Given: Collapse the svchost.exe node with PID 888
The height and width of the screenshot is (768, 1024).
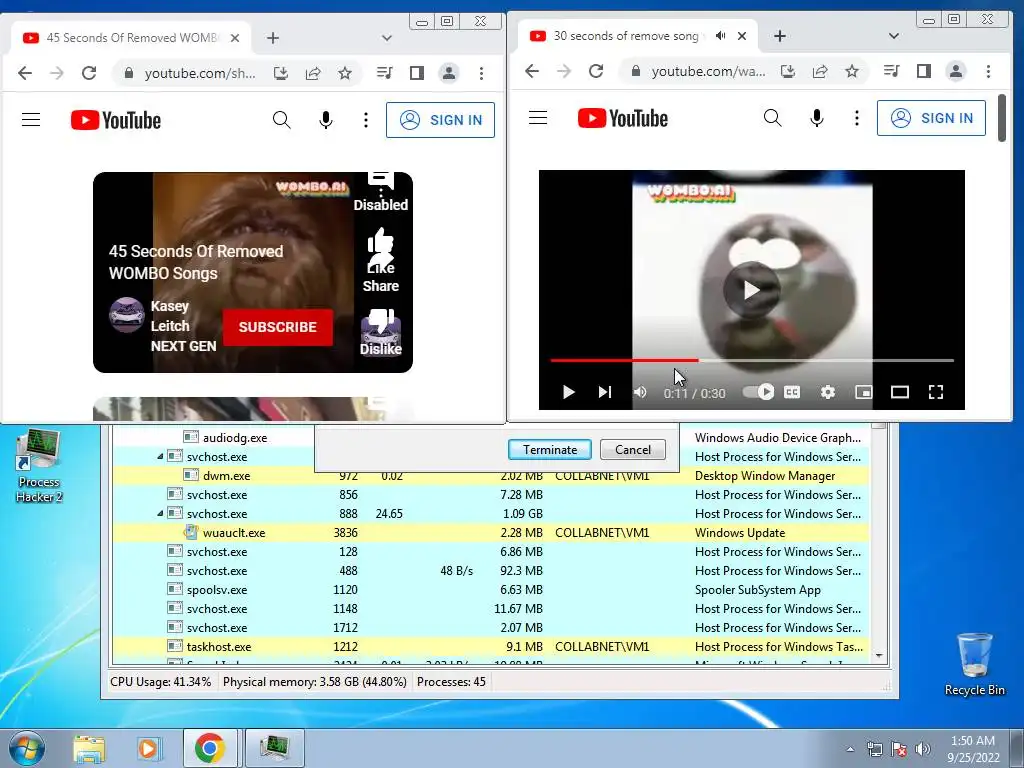Looking at the screenshot, I should (160, 513).
